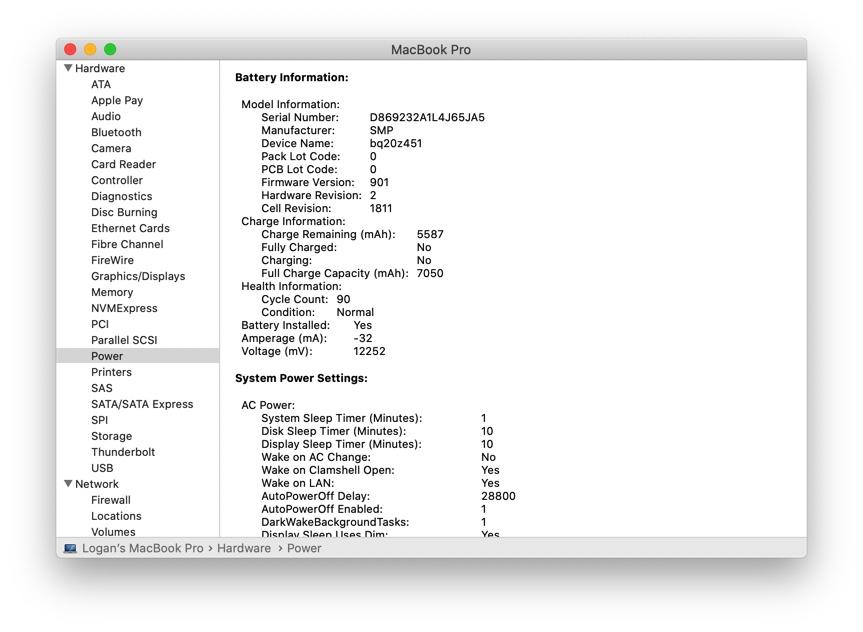Screen dimensions: 863x632
Task: Click the AC Power subheading
Action: click(268, 405)
